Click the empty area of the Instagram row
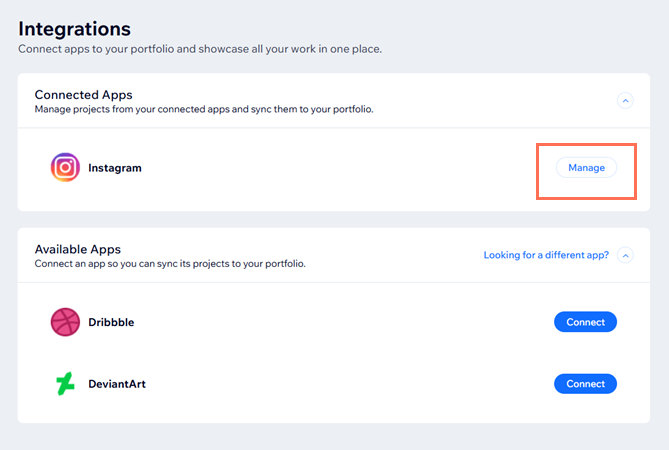The image size is (669, 450). coord(337,168)
